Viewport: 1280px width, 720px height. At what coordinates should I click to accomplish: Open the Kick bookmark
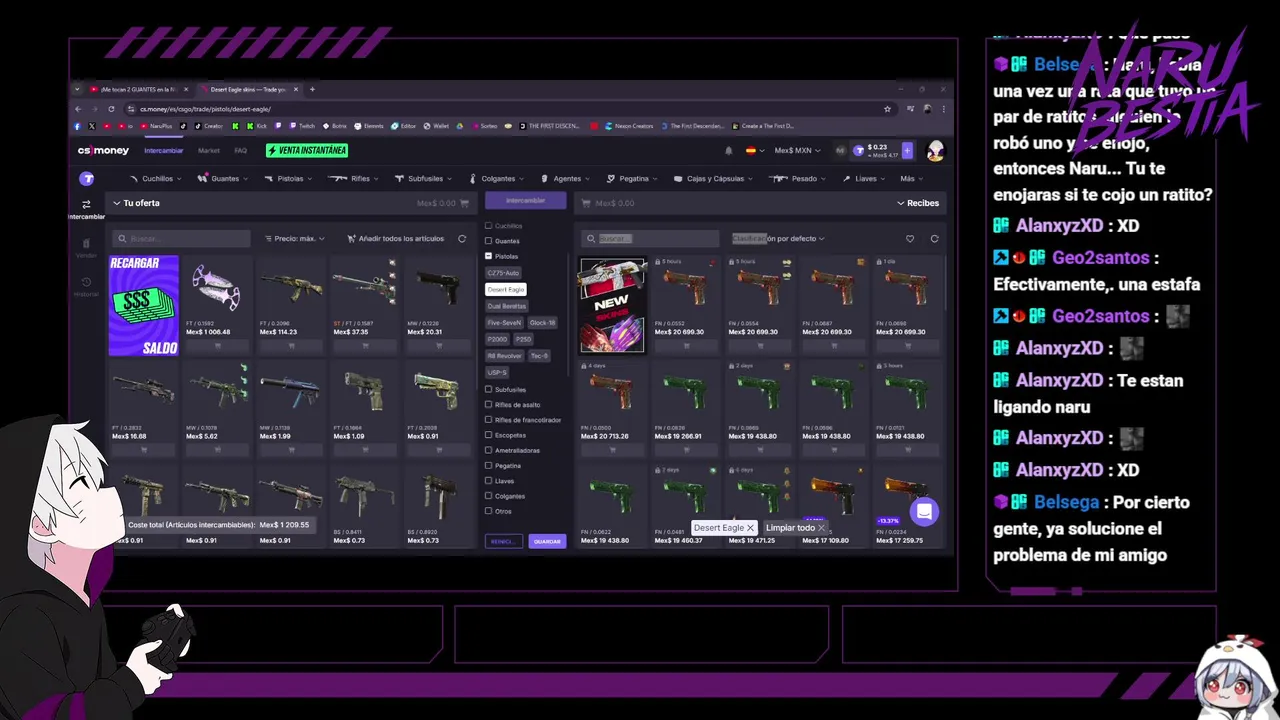coord(257,126)
